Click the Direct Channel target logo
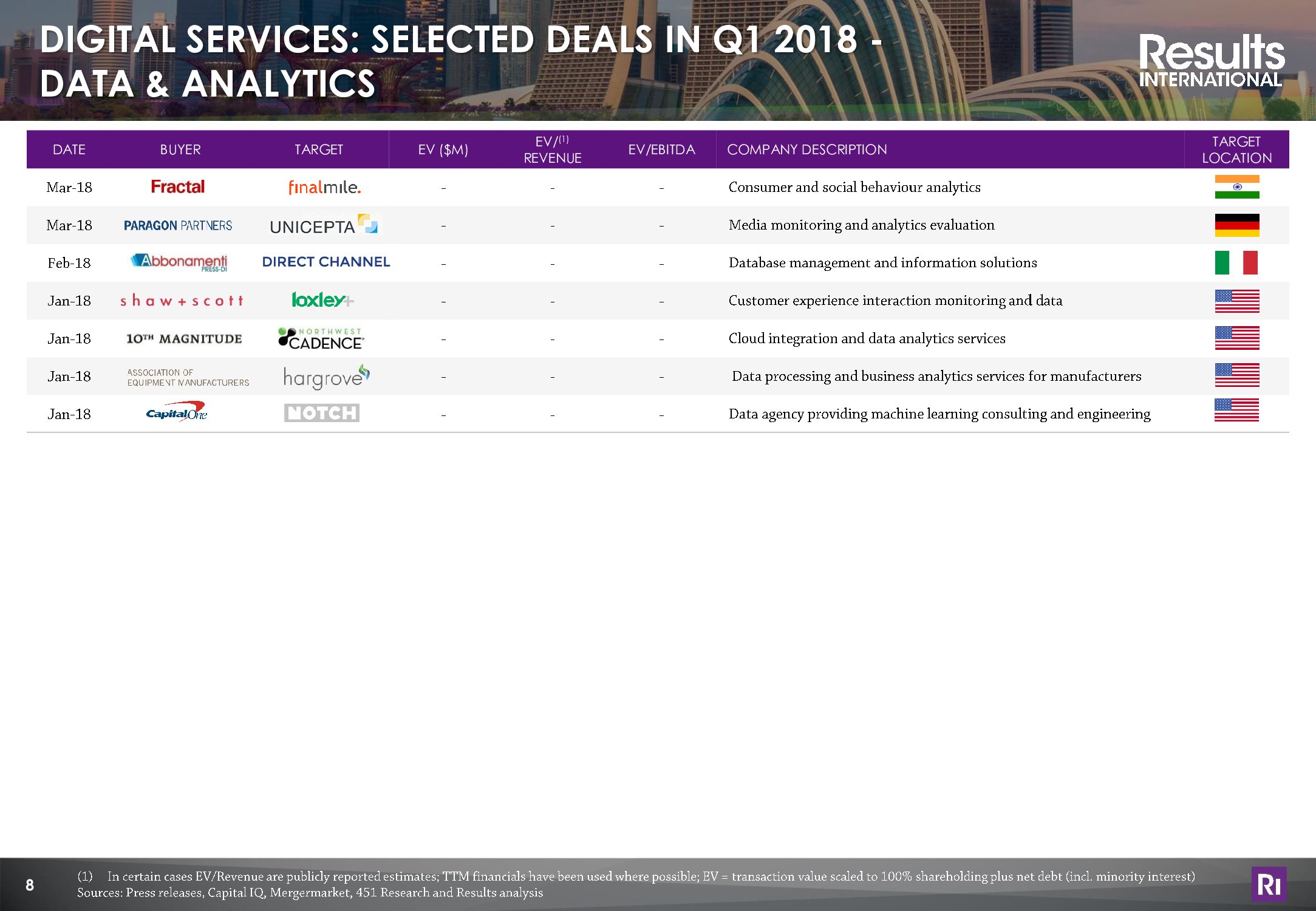 coord(326,262)
